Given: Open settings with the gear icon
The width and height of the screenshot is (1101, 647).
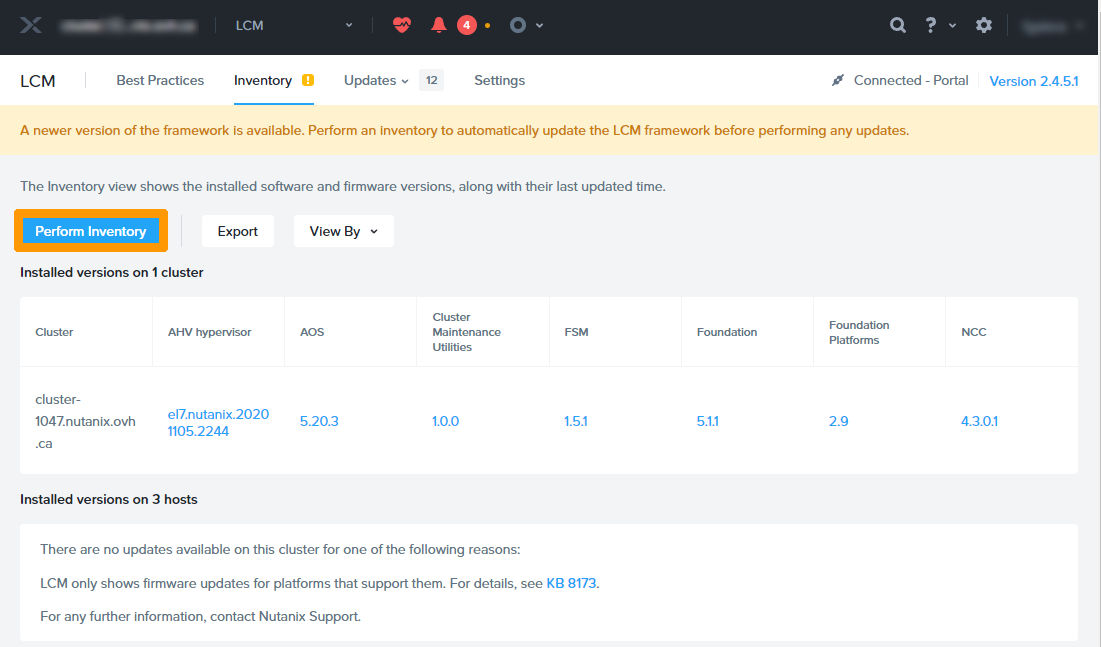Looking at the screenshot, I should tap(984, 25).
